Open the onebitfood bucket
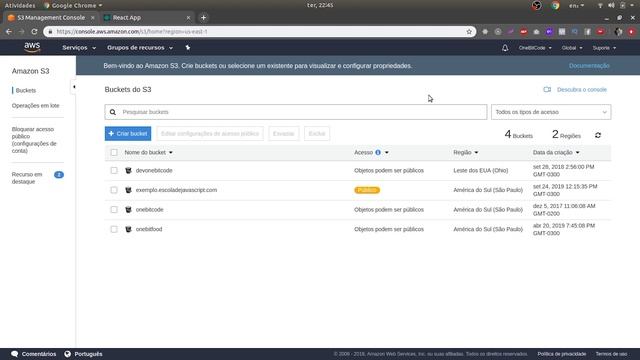This screenshot has height=360, width=640. click(x=149, y=229)
